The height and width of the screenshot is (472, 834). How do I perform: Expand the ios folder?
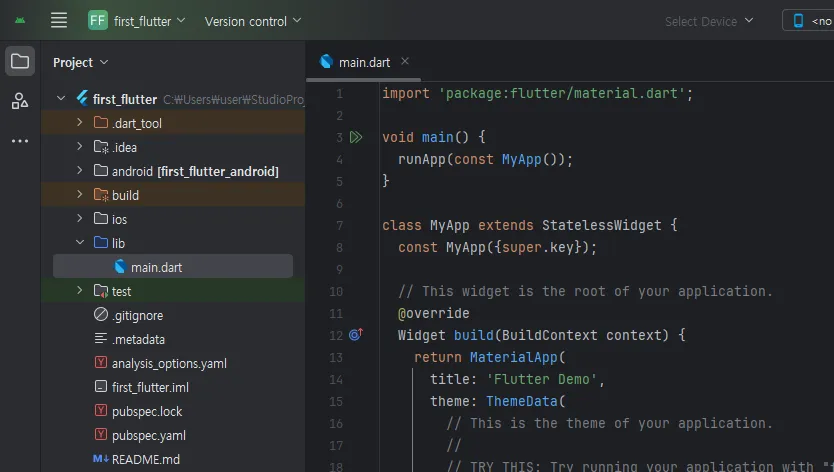point(79,218)
